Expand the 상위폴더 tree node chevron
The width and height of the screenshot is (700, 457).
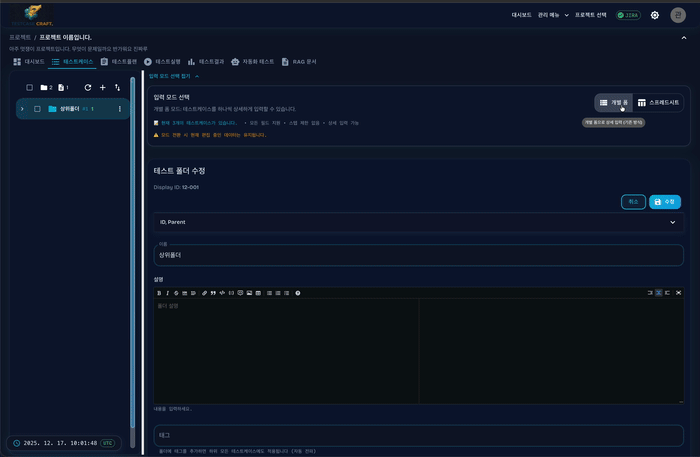22,109
